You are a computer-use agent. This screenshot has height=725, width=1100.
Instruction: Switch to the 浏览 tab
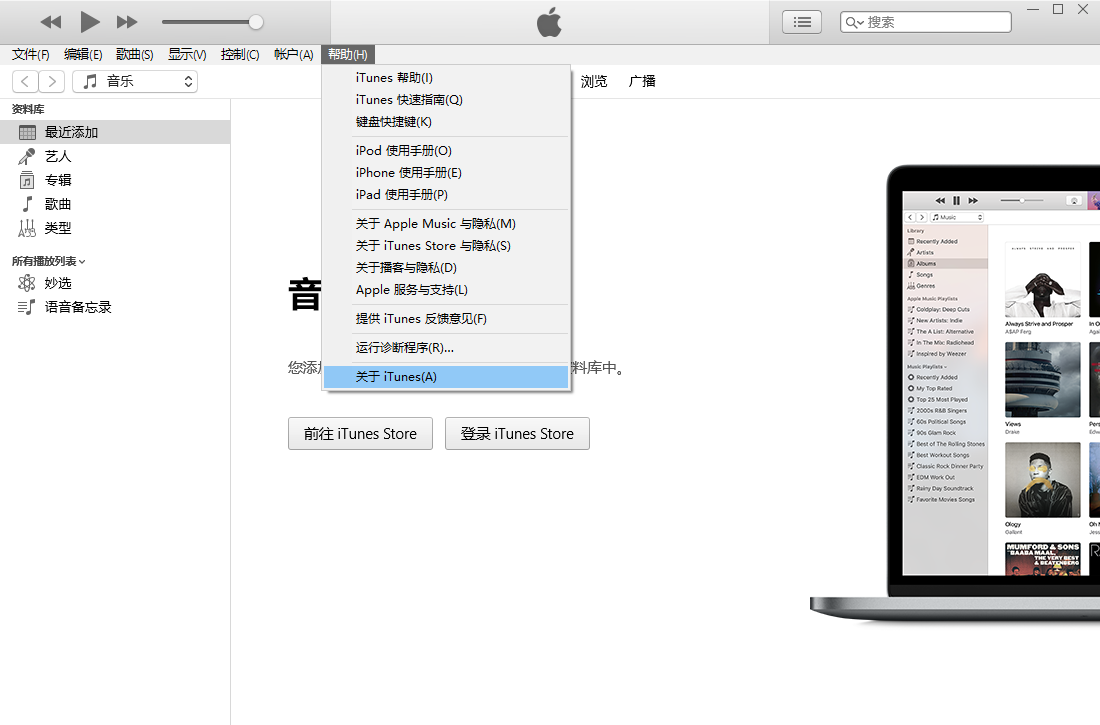coord(593,81)
